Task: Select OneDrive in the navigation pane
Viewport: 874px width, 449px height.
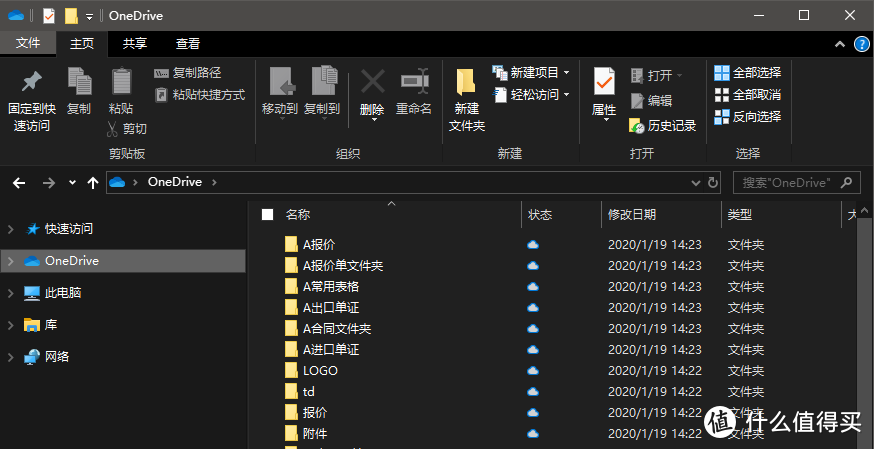Action: [x=123, y=261]
